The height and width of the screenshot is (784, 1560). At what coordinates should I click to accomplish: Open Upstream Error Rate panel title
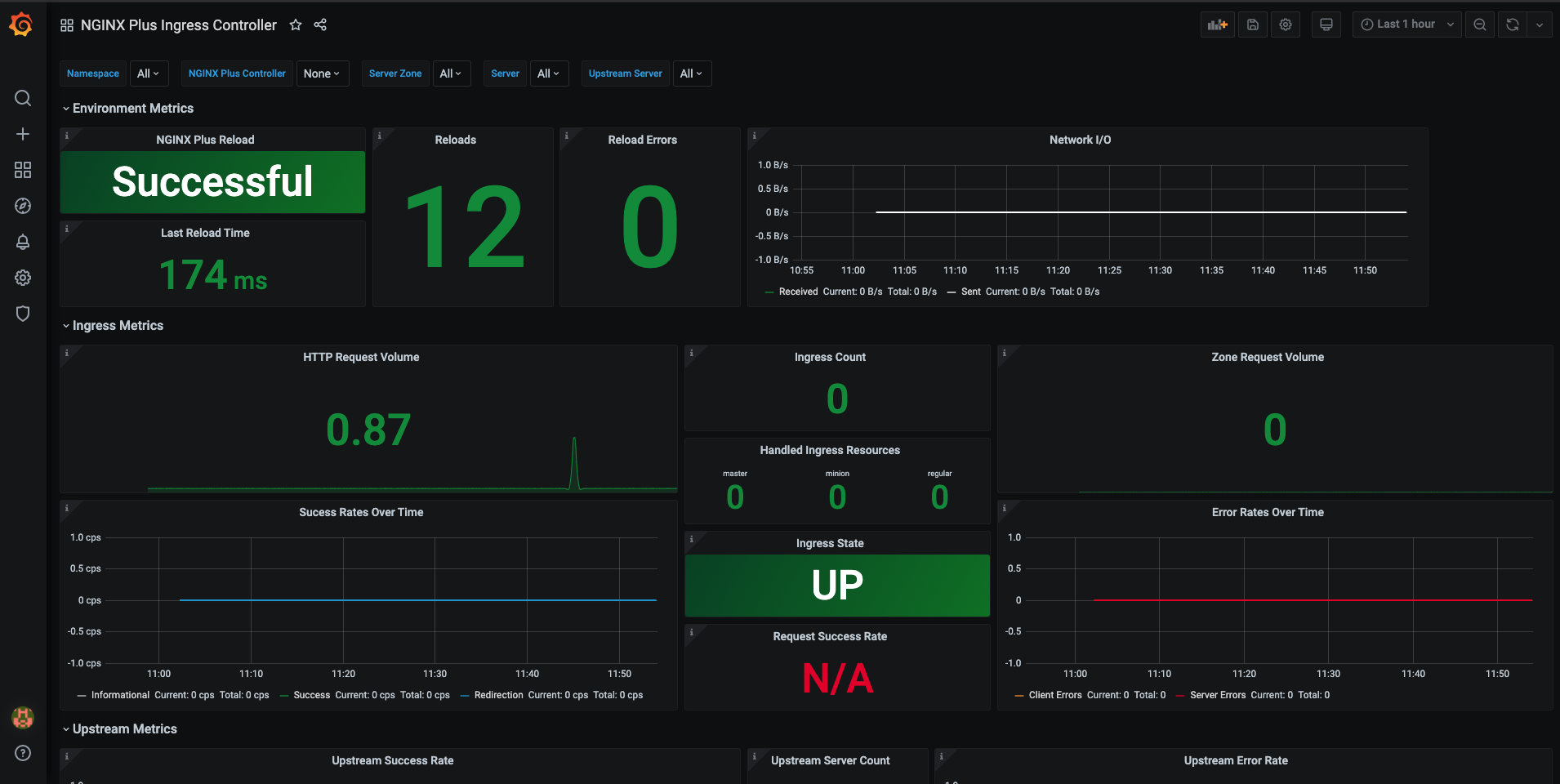(x=1236, y=760)
